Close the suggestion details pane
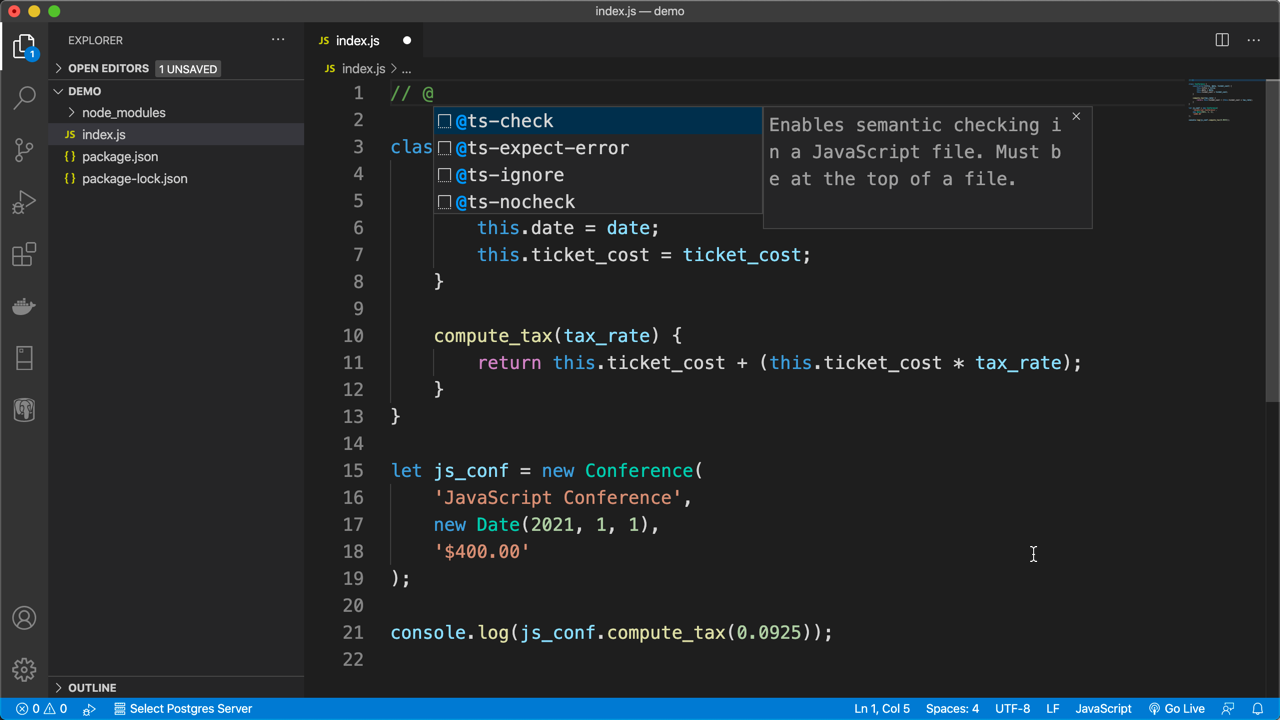The height and width of the screenshot is (720, 1280). pos(1076,116)
